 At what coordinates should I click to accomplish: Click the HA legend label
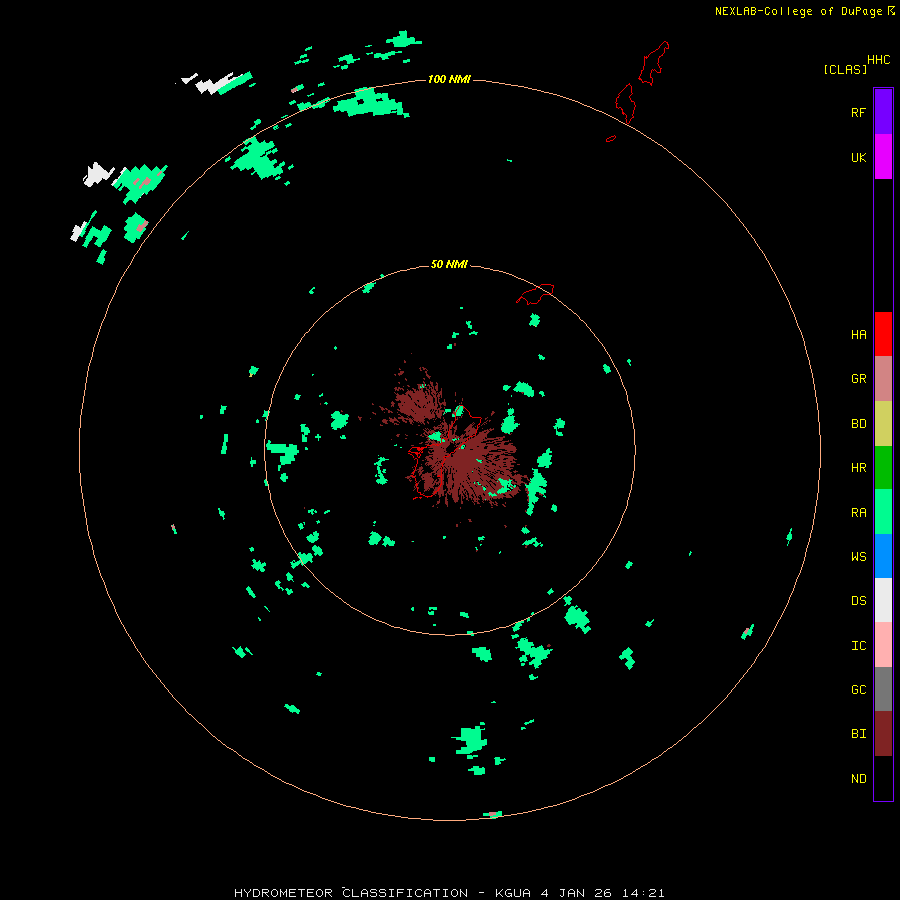[859, 335]
